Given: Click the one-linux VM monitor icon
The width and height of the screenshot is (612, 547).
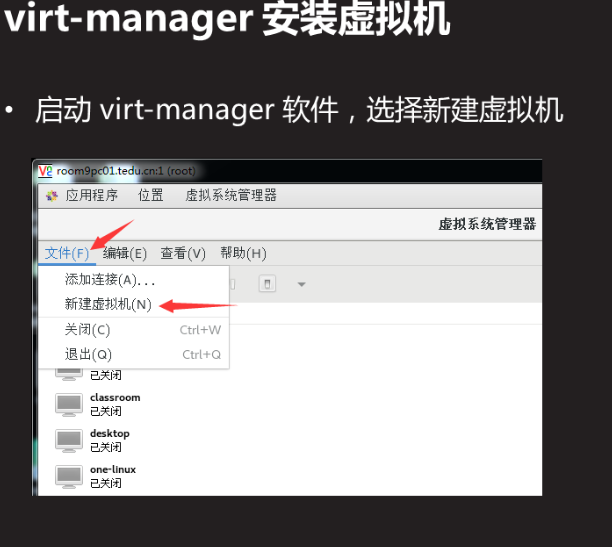Looking at the screenshot, I should click(69, 477).
